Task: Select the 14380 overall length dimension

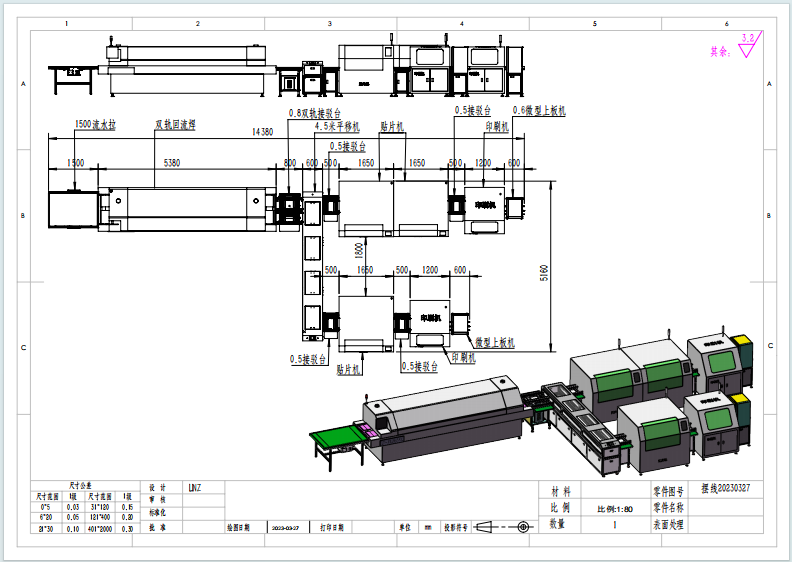Action: point(262,131)
